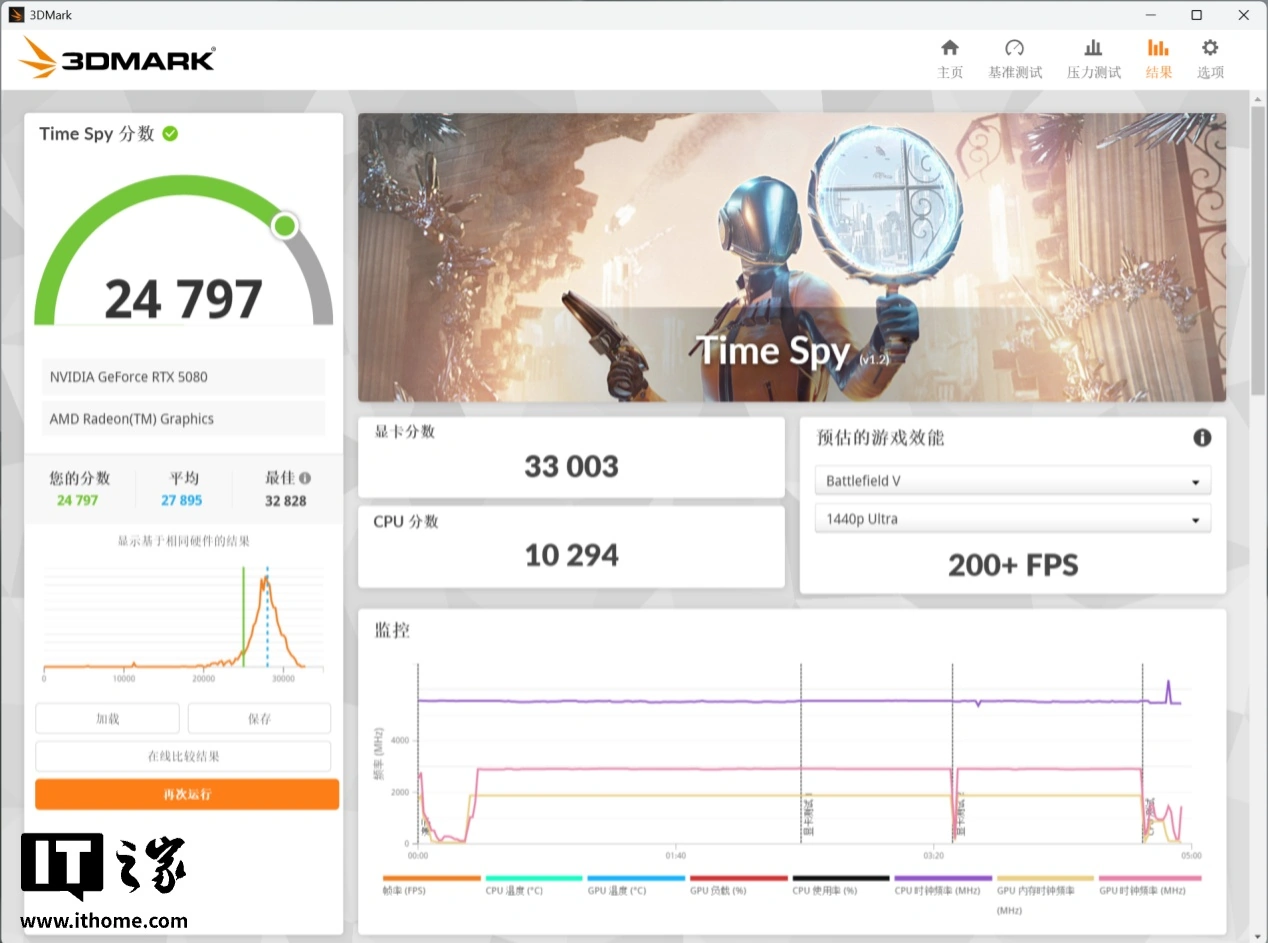Click the 结果 results bar chart icon
1268x943 pixels.
[1158, 49]
